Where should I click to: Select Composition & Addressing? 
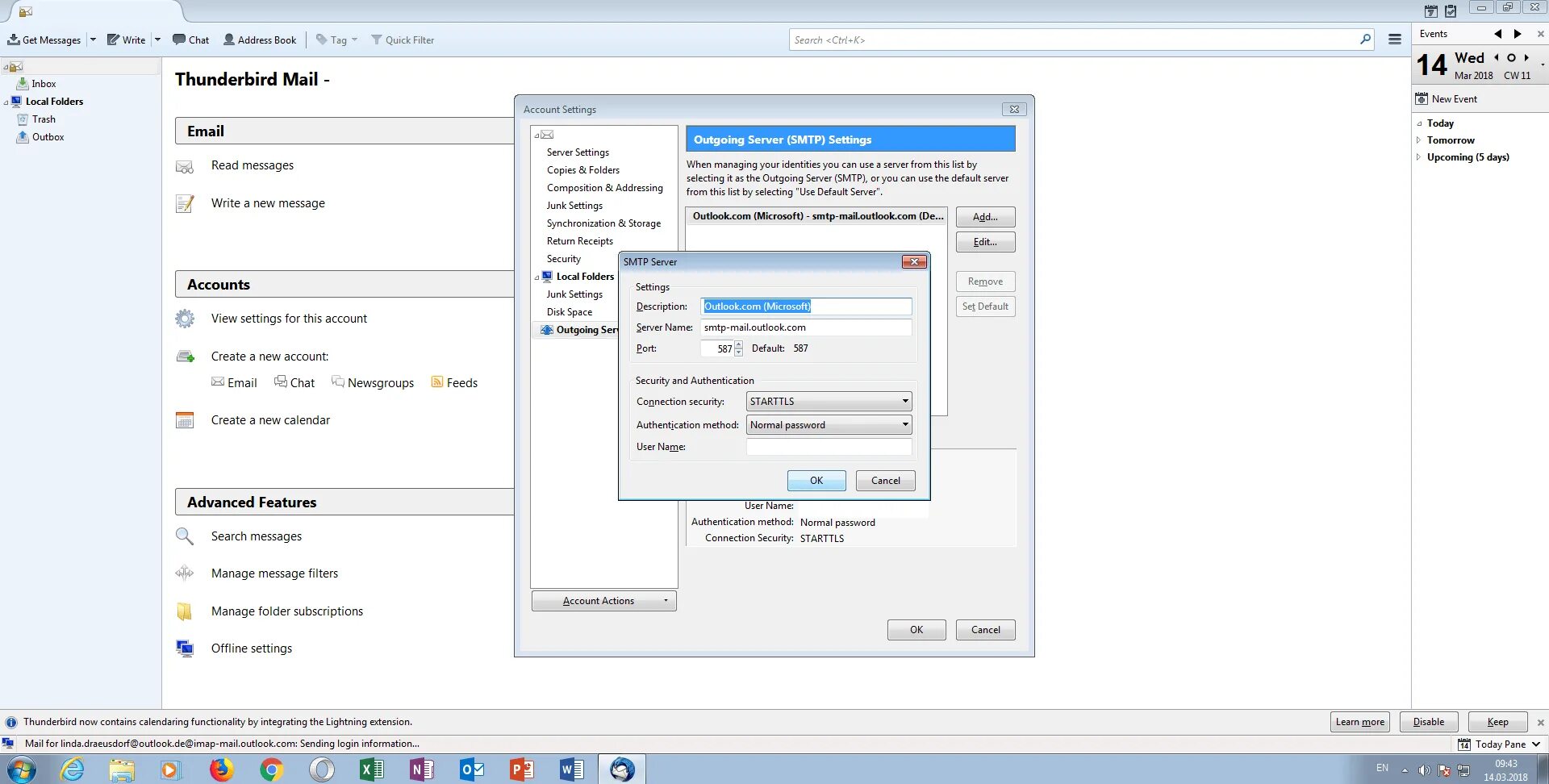tap(604, 188)
